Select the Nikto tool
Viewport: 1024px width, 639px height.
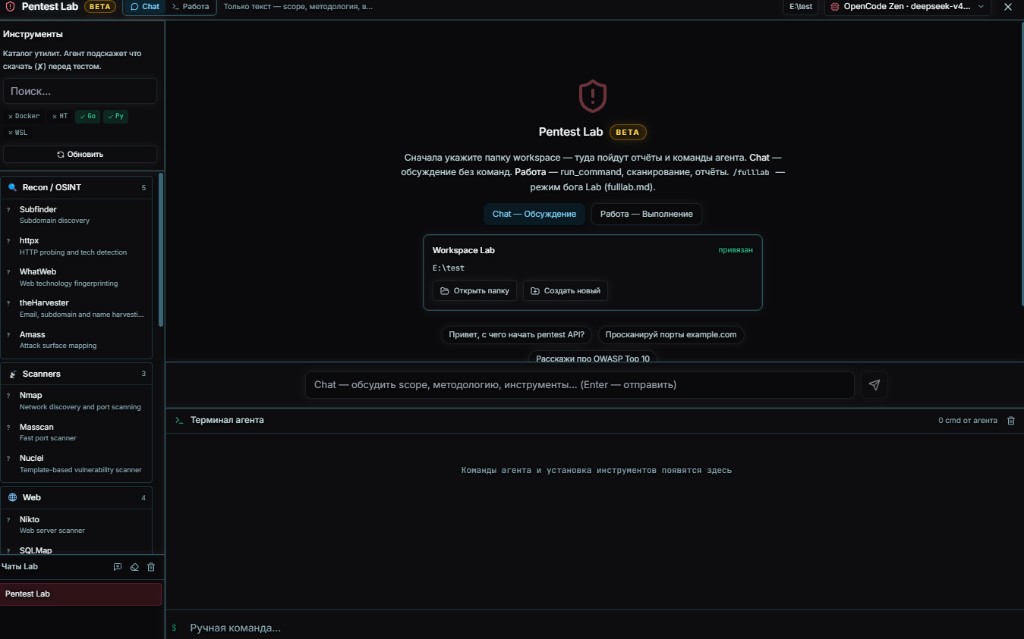click(77, 525)
